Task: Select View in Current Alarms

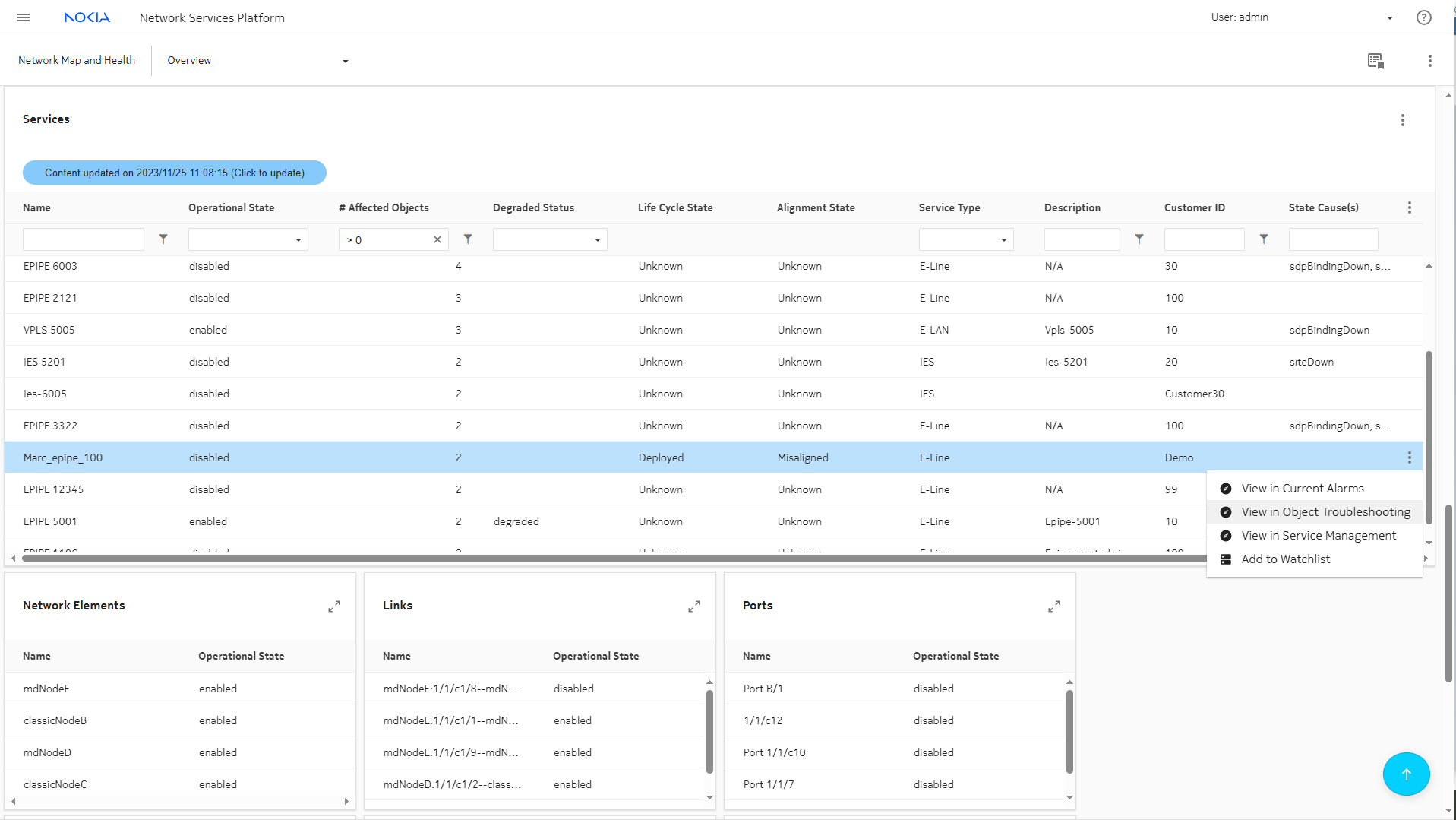Action: pyautogui.click(x=1302, y=489)
